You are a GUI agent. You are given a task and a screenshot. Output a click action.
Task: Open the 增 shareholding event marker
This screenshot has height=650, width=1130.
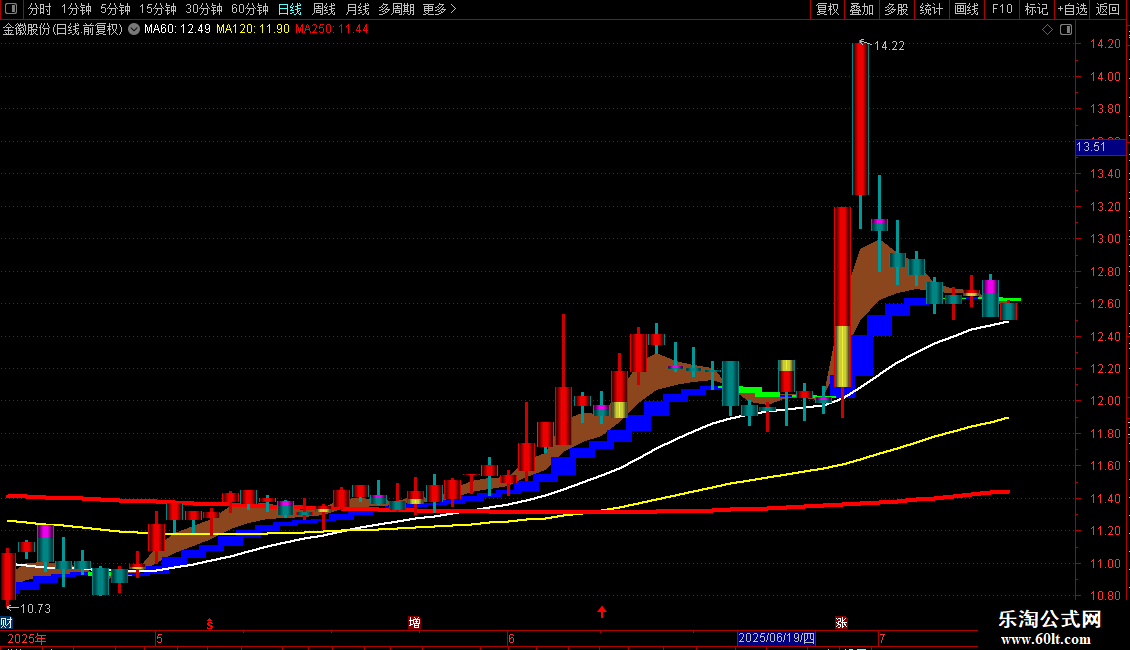coord(414,623)
